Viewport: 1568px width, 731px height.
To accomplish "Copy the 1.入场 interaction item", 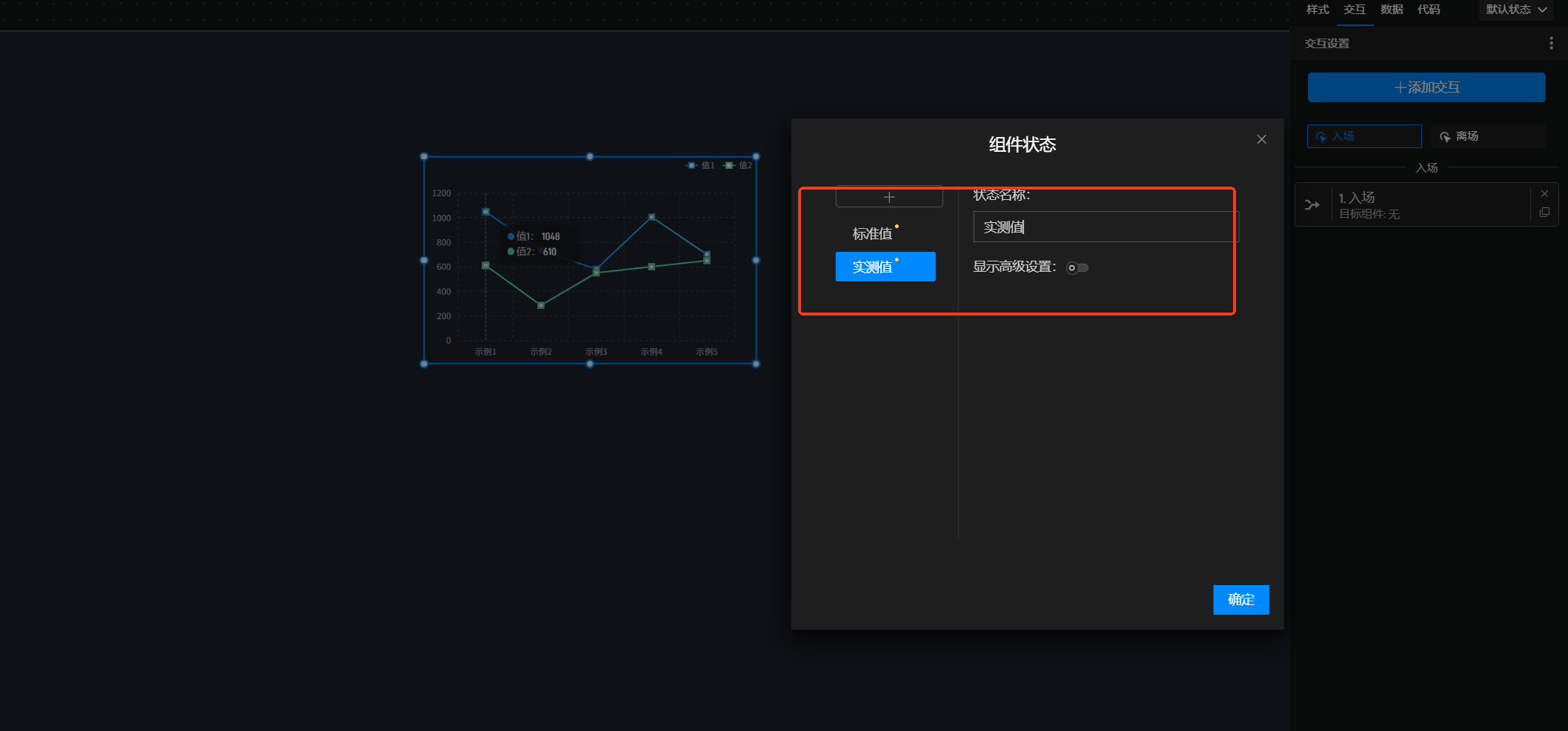I will (1544, 213).
